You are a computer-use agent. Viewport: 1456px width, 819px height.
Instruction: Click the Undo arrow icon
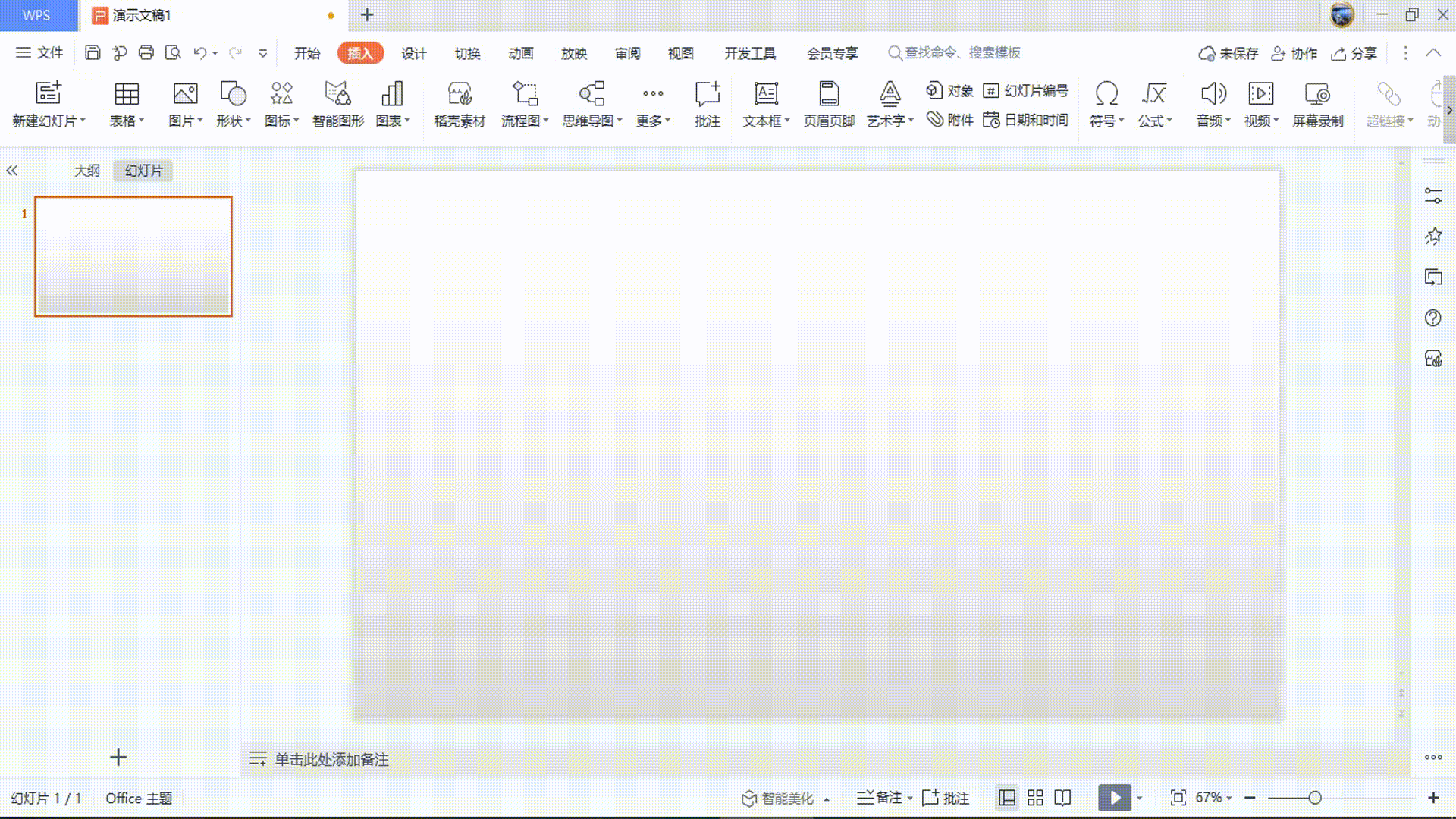(x=199, y=52)
